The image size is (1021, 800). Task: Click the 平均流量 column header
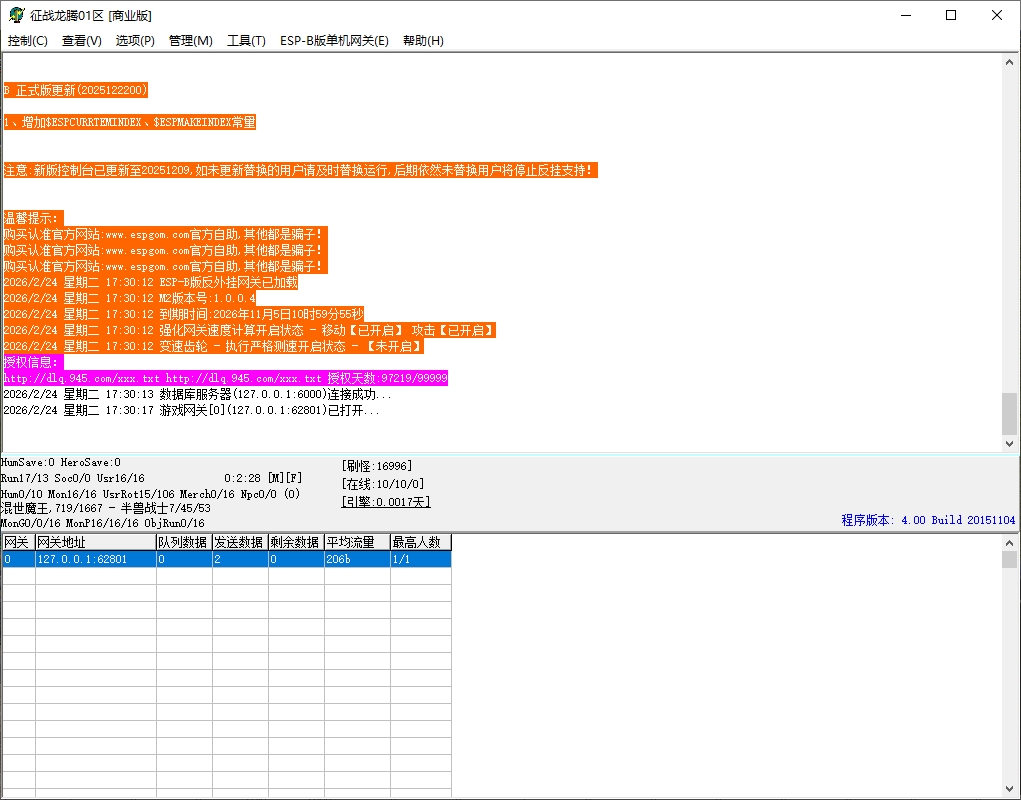356,542
